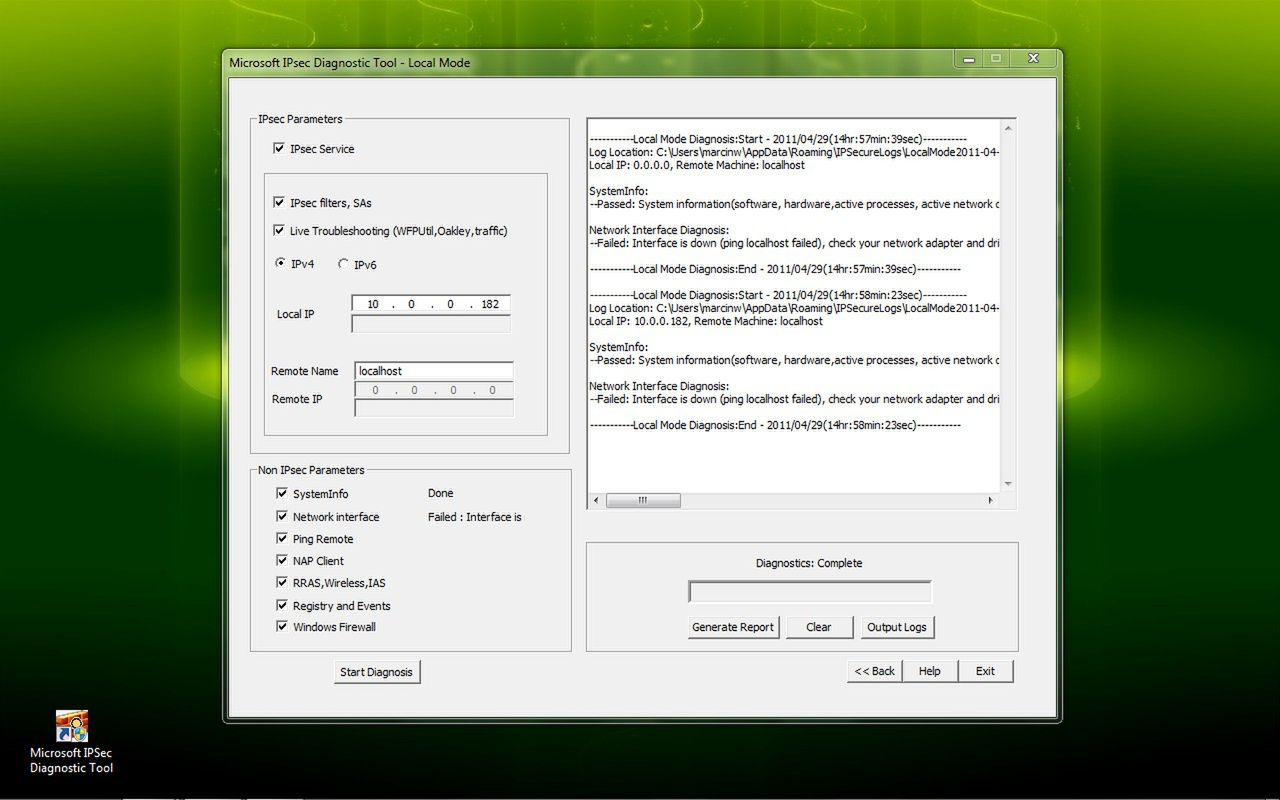Click log line 'Local IP: 10.0.0.182, Remote Machine: localhost'
The height and width of the screenshot is (800, 1280).
tap(706, 321)
